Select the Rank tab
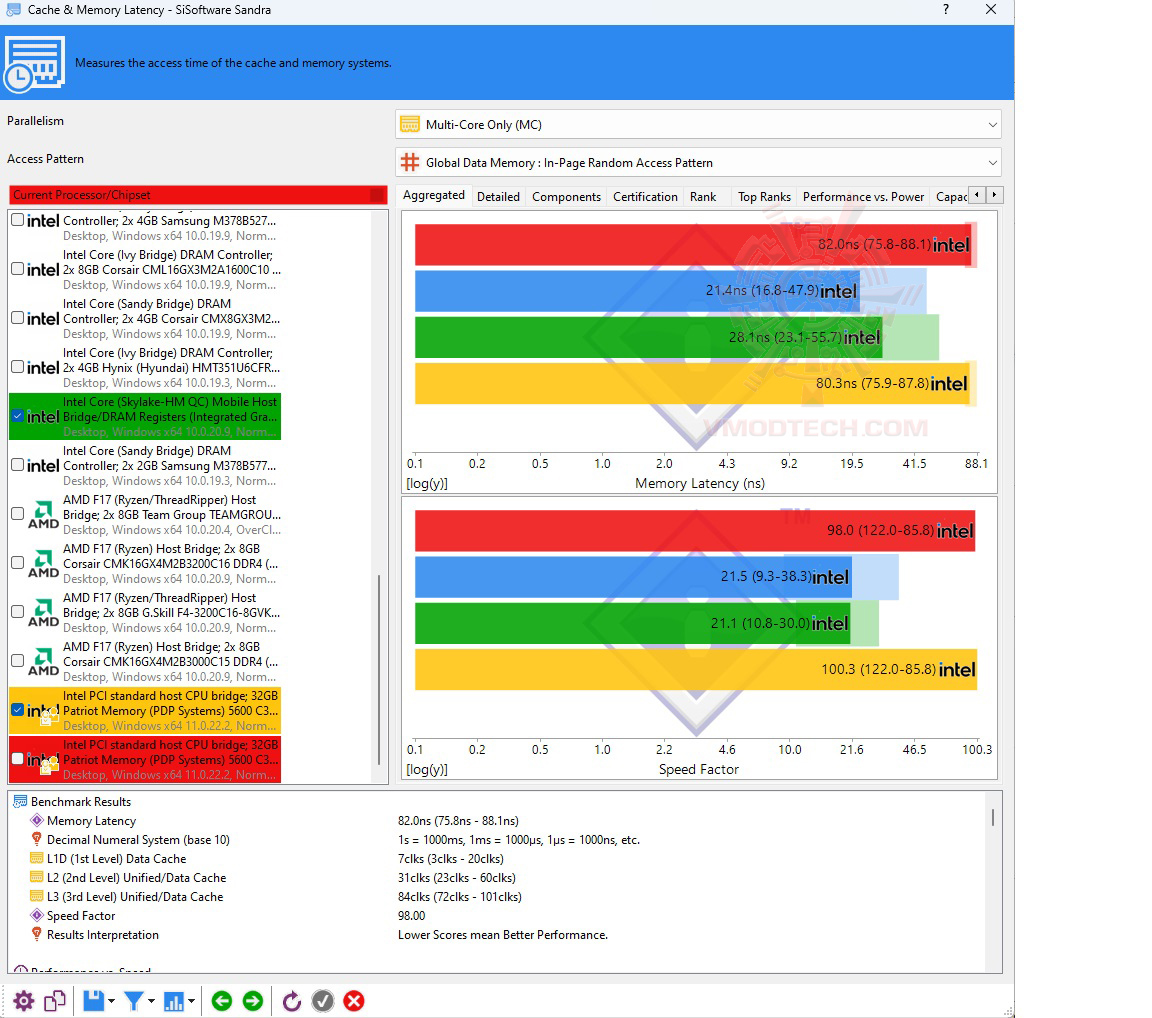1152x1018 pixels. pyautogui.click(x=702, y=197)
